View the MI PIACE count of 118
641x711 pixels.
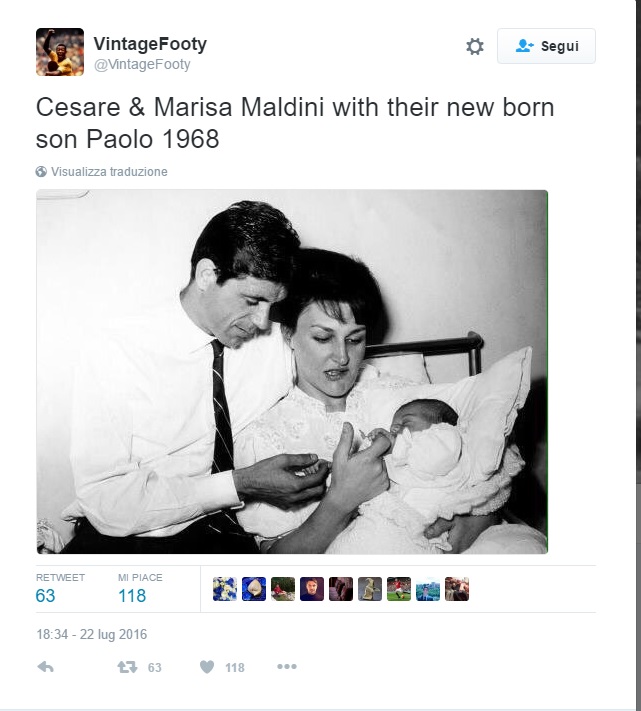click(132, 596)
